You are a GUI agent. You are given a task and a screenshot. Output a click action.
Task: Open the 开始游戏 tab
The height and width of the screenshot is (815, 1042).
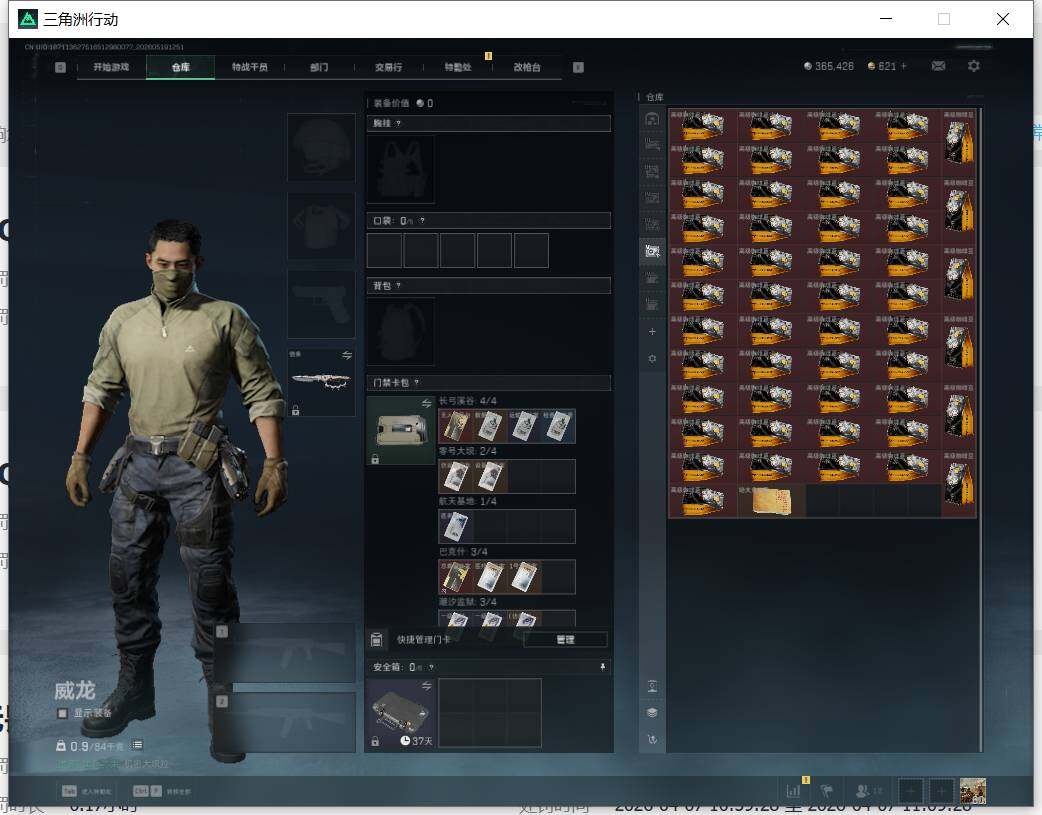coord(111,67)
